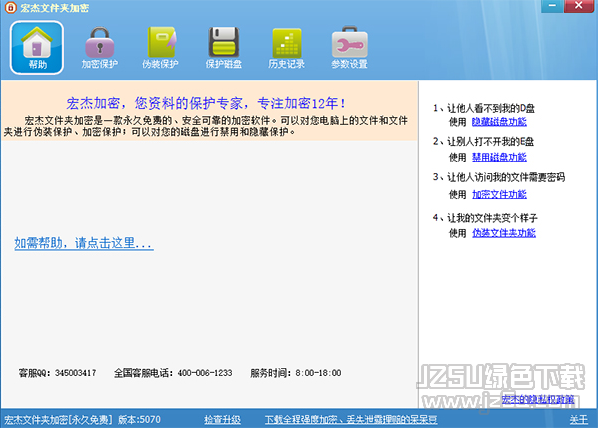Click the 检查升级 link in the status bar

coord(222,420)
